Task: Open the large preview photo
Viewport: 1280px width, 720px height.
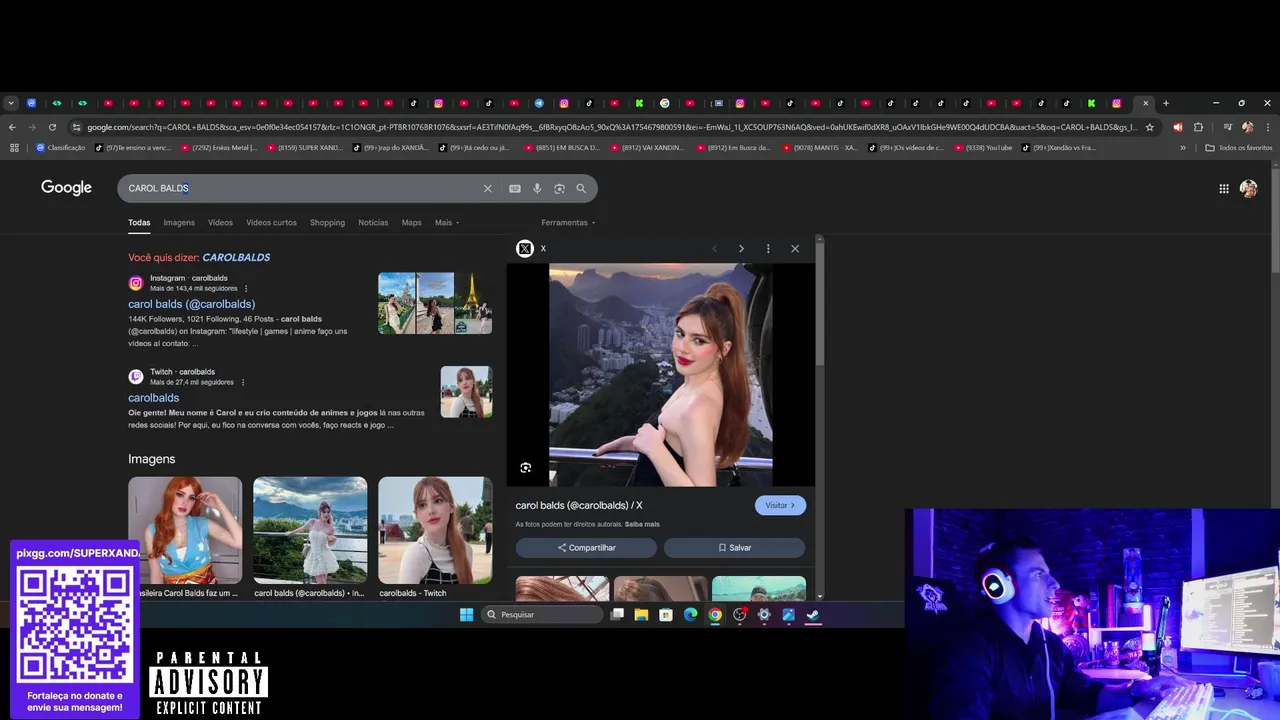Action: point(660,375)
